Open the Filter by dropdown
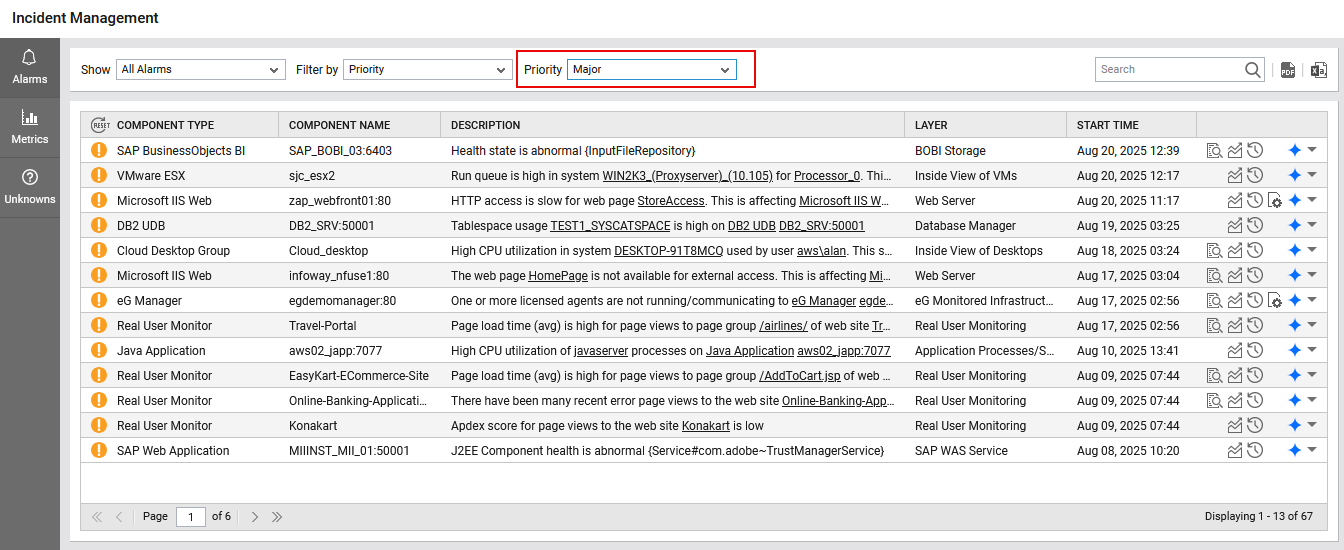The image size is (1344, 550). pyautogui.click(x=427, y=70)
